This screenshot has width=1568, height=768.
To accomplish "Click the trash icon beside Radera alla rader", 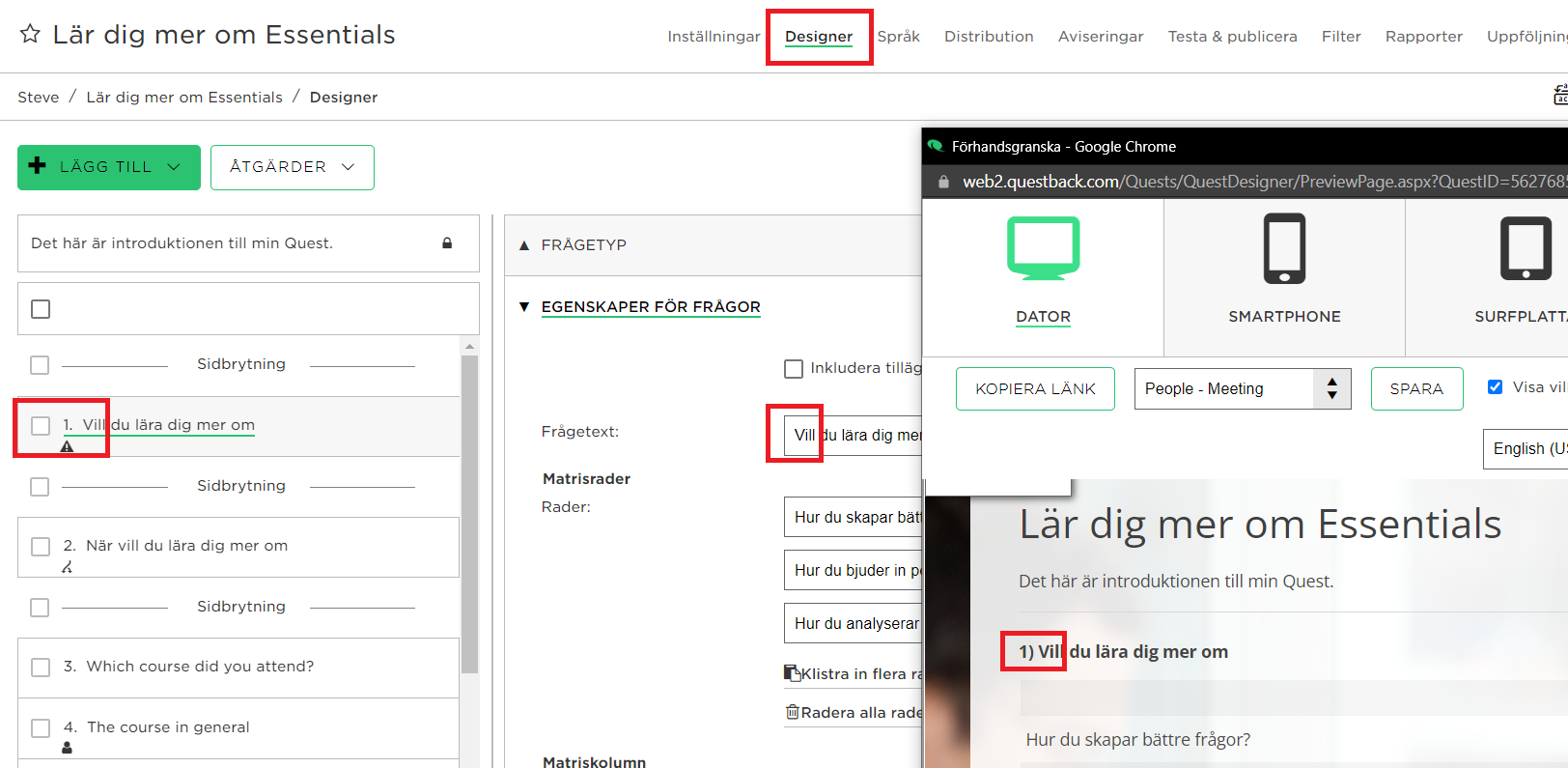I will point(793,712).
